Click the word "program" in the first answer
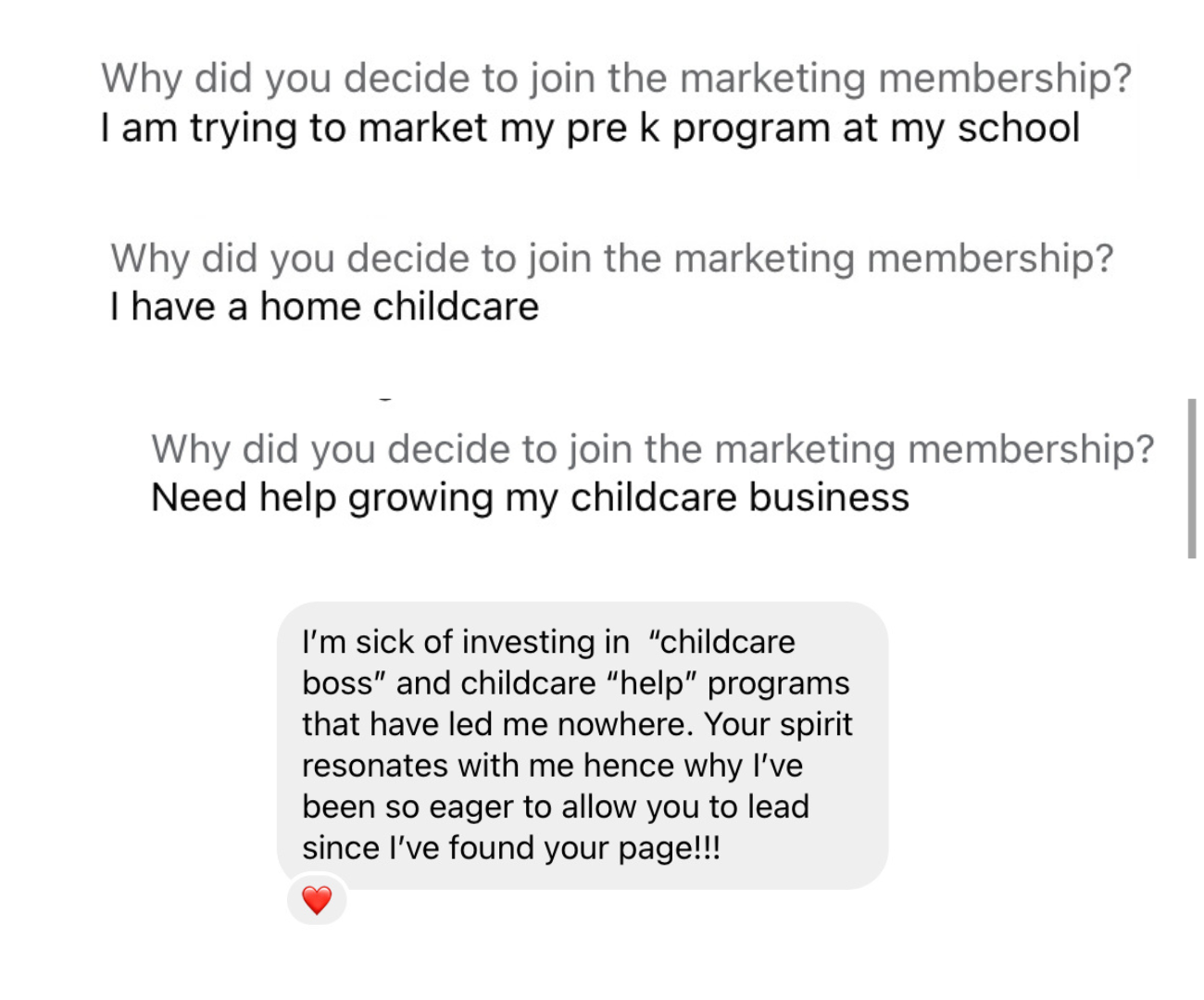1204x1000 pixels. point(750,128)
